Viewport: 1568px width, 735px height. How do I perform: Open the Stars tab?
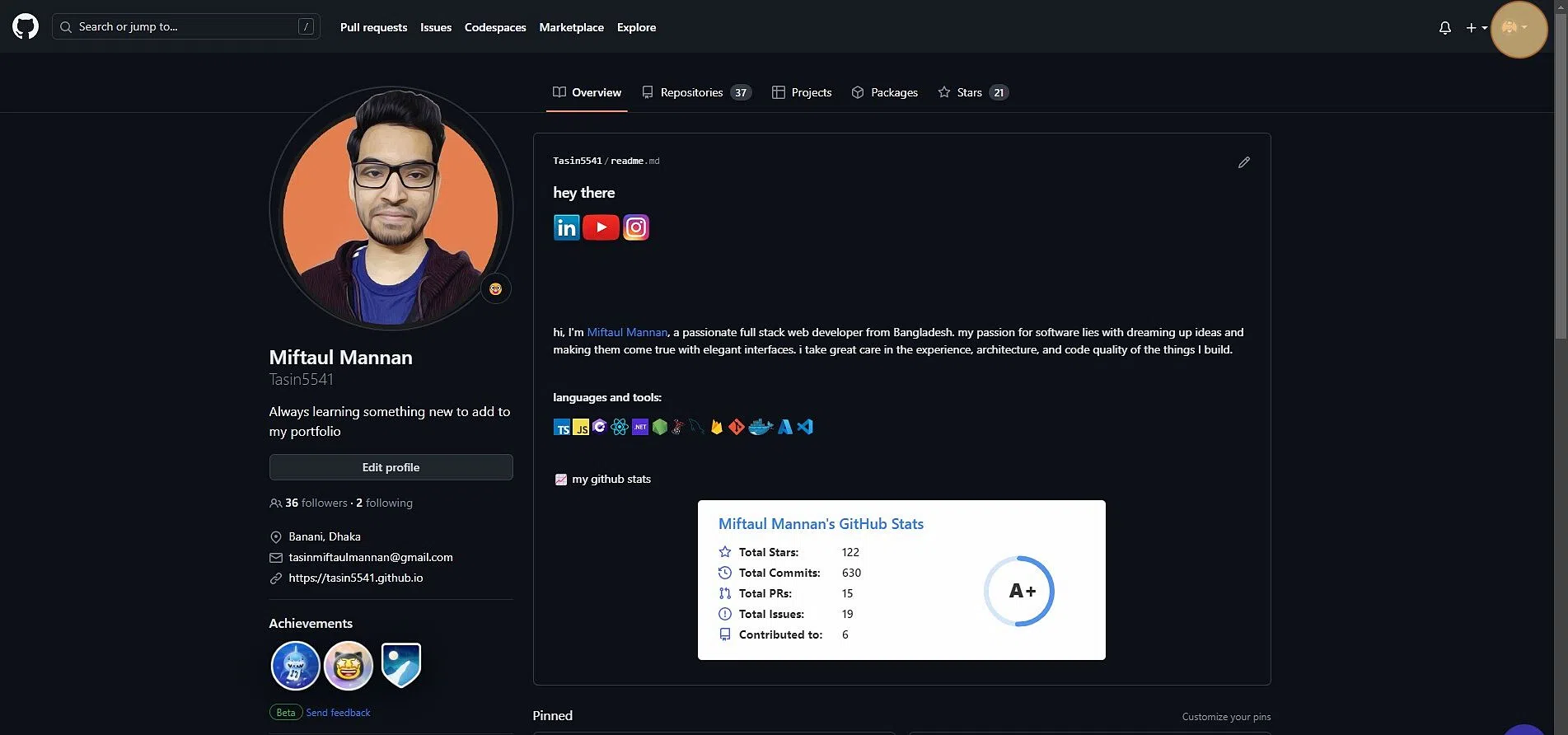[973, 92]
